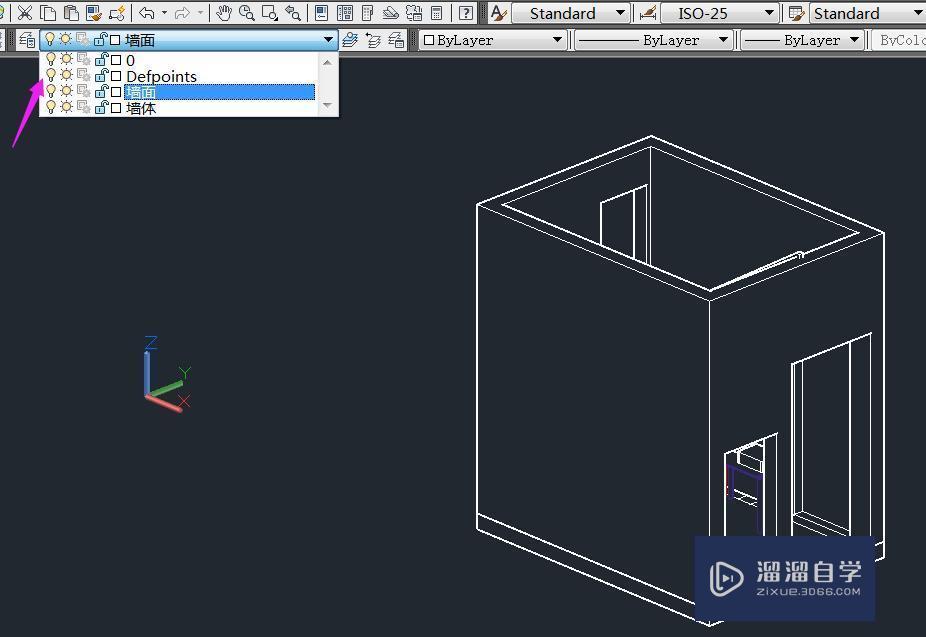Click the Layer Previous icon
Screen dimensions: 926x637
point(373,40)
